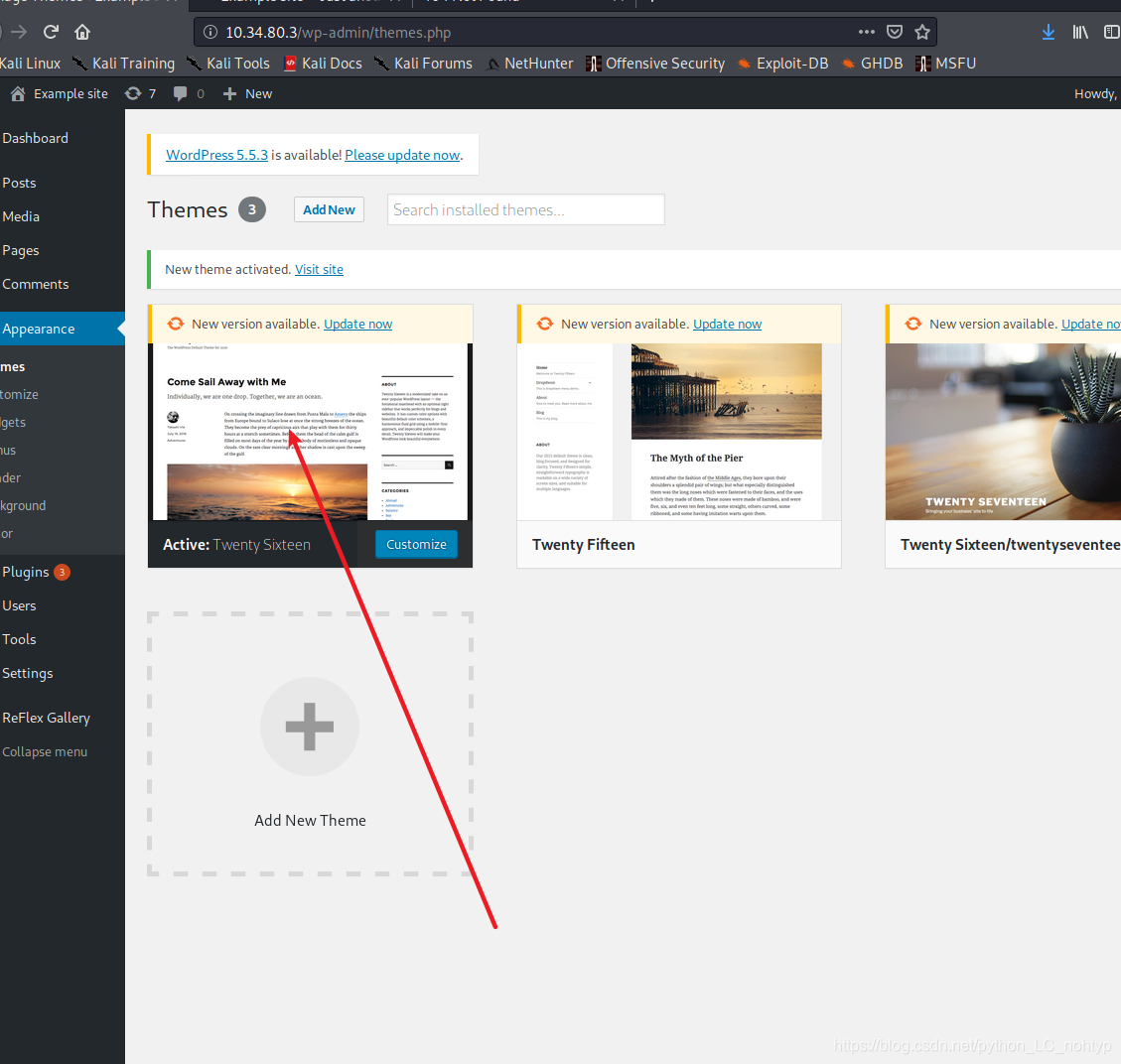1121x1064 pixels.
Task: Open the Exploit-DB bookmark
Action: (782, 64)
